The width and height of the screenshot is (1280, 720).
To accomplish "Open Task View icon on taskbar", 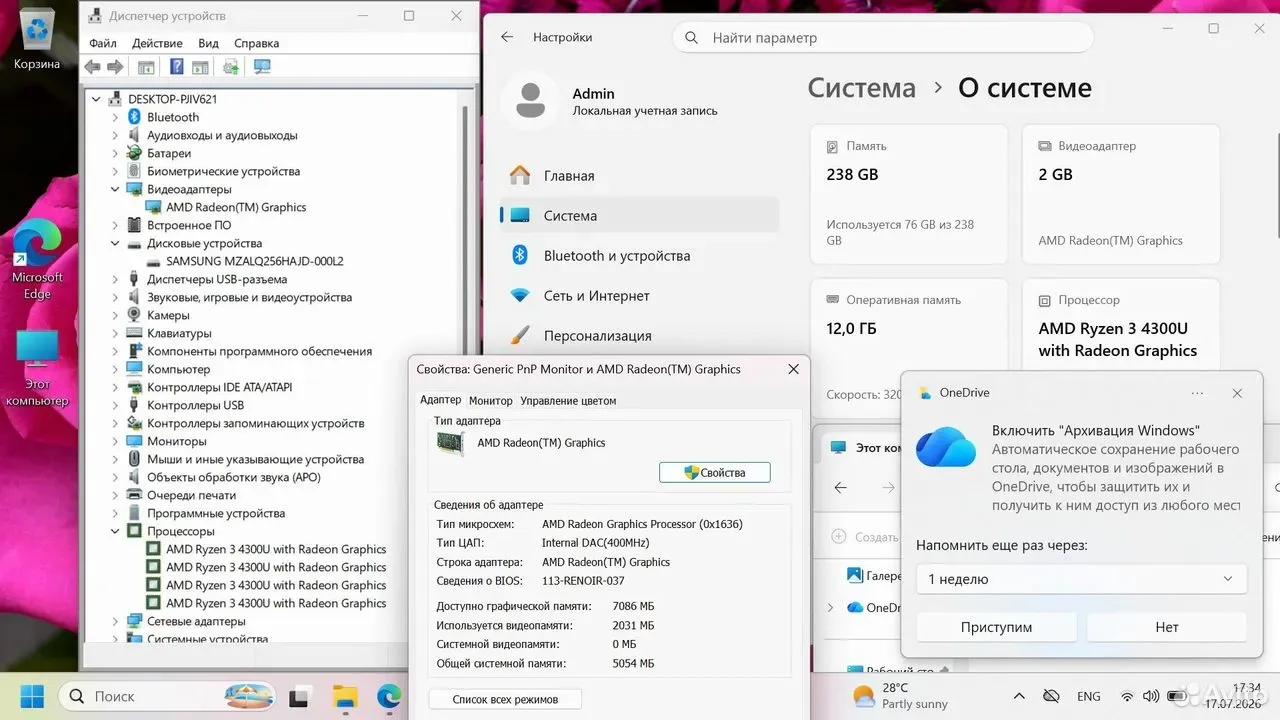I will [299, 697].
